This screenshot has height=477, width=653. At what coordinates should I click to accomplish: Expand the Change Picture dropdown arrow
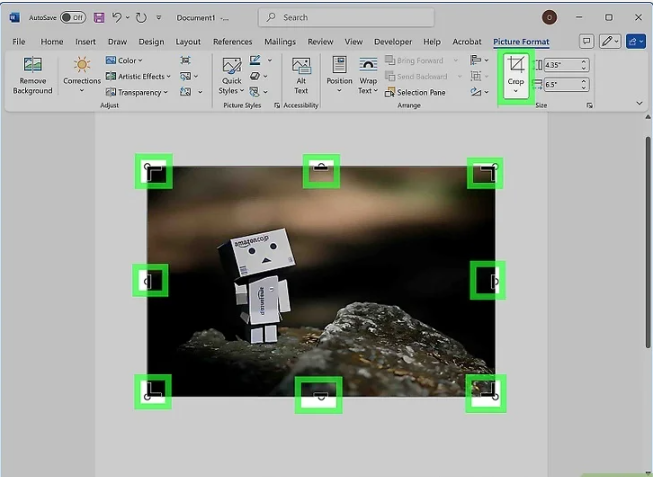click(x=196, y=77)
